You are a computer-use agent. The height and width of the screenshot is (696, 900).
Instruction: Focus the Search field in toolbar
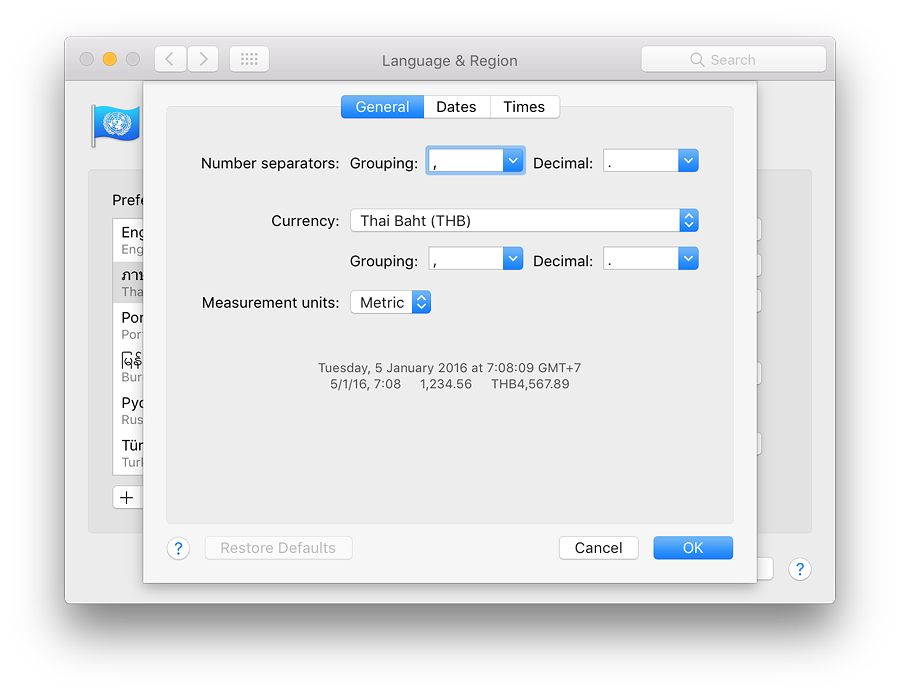pyautogui.click(x=734, y=60)
